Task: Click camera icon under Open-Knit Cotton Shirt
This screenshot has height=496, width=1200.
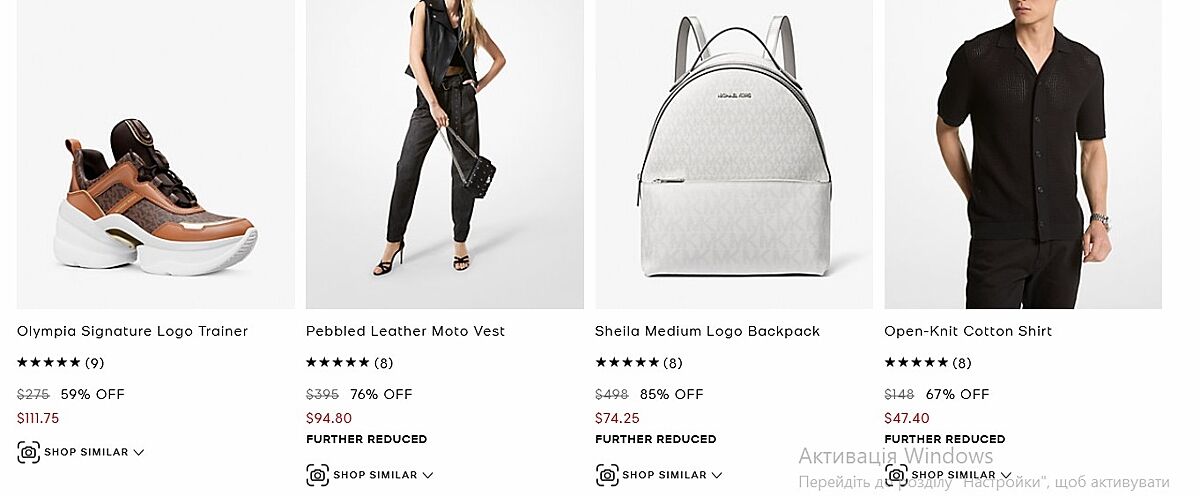Action: [896, 475]
